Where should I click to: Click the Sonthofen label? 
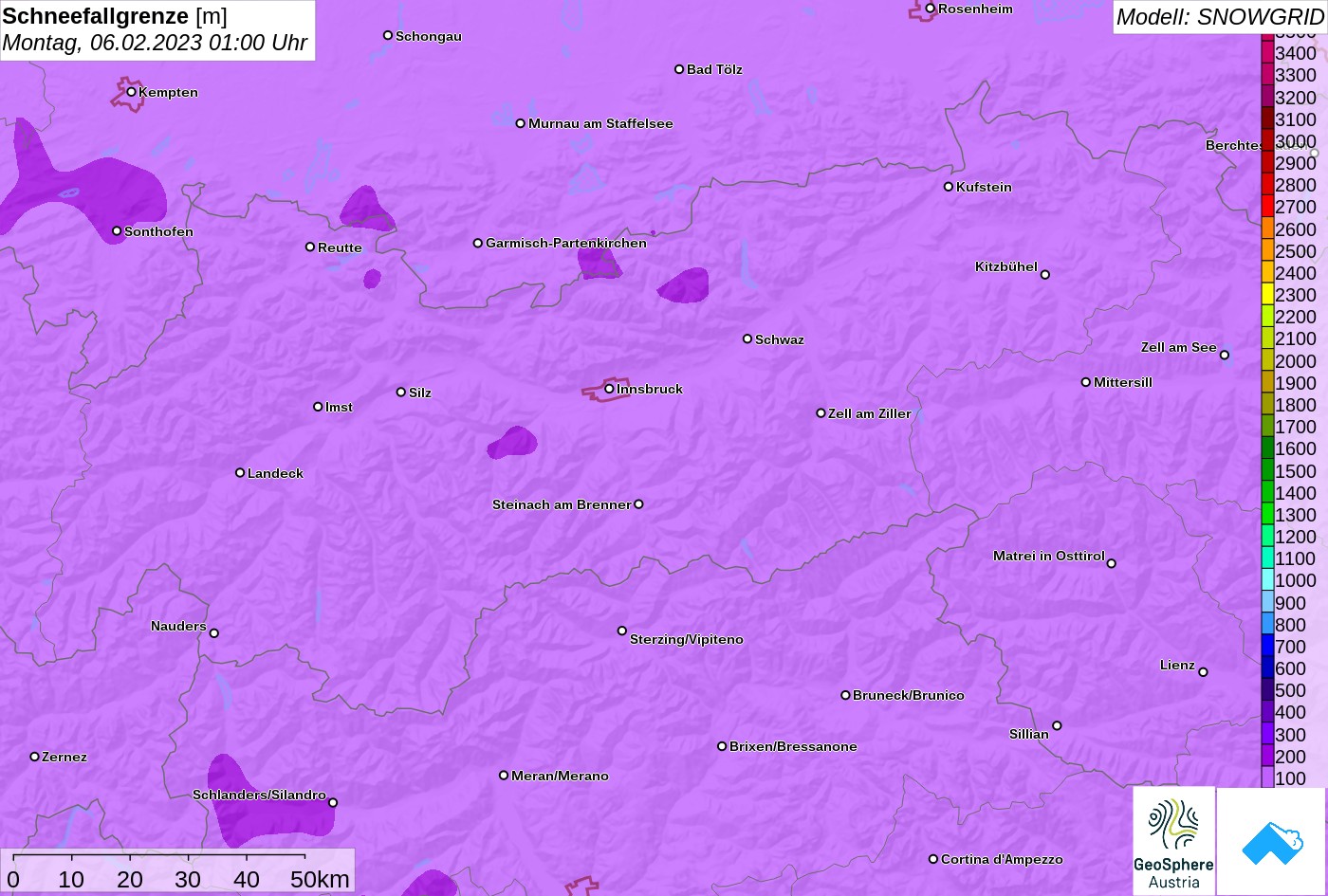(159, 231)
